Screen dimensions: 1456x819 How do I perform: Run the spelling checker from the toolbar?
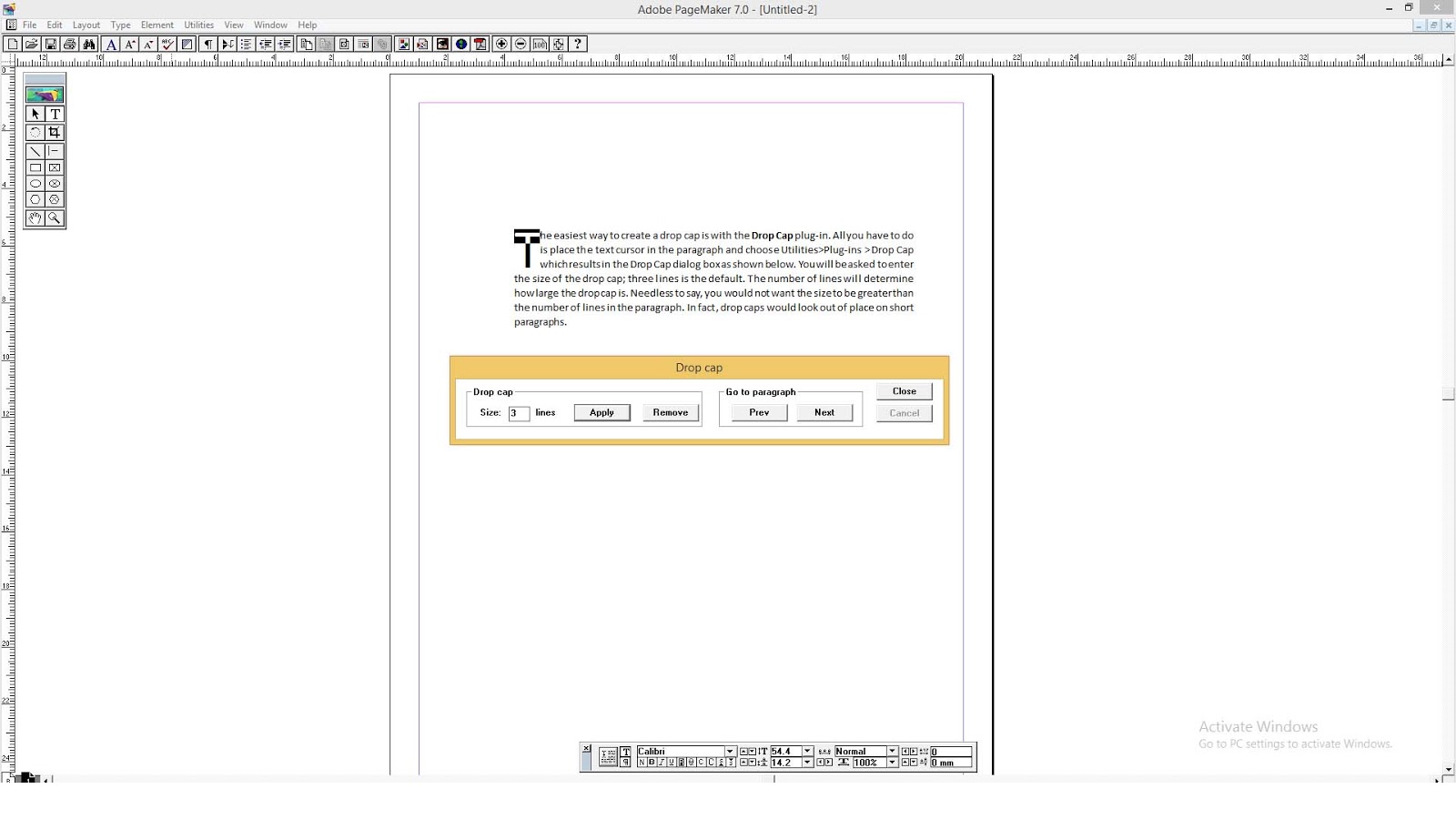(167, 44)
